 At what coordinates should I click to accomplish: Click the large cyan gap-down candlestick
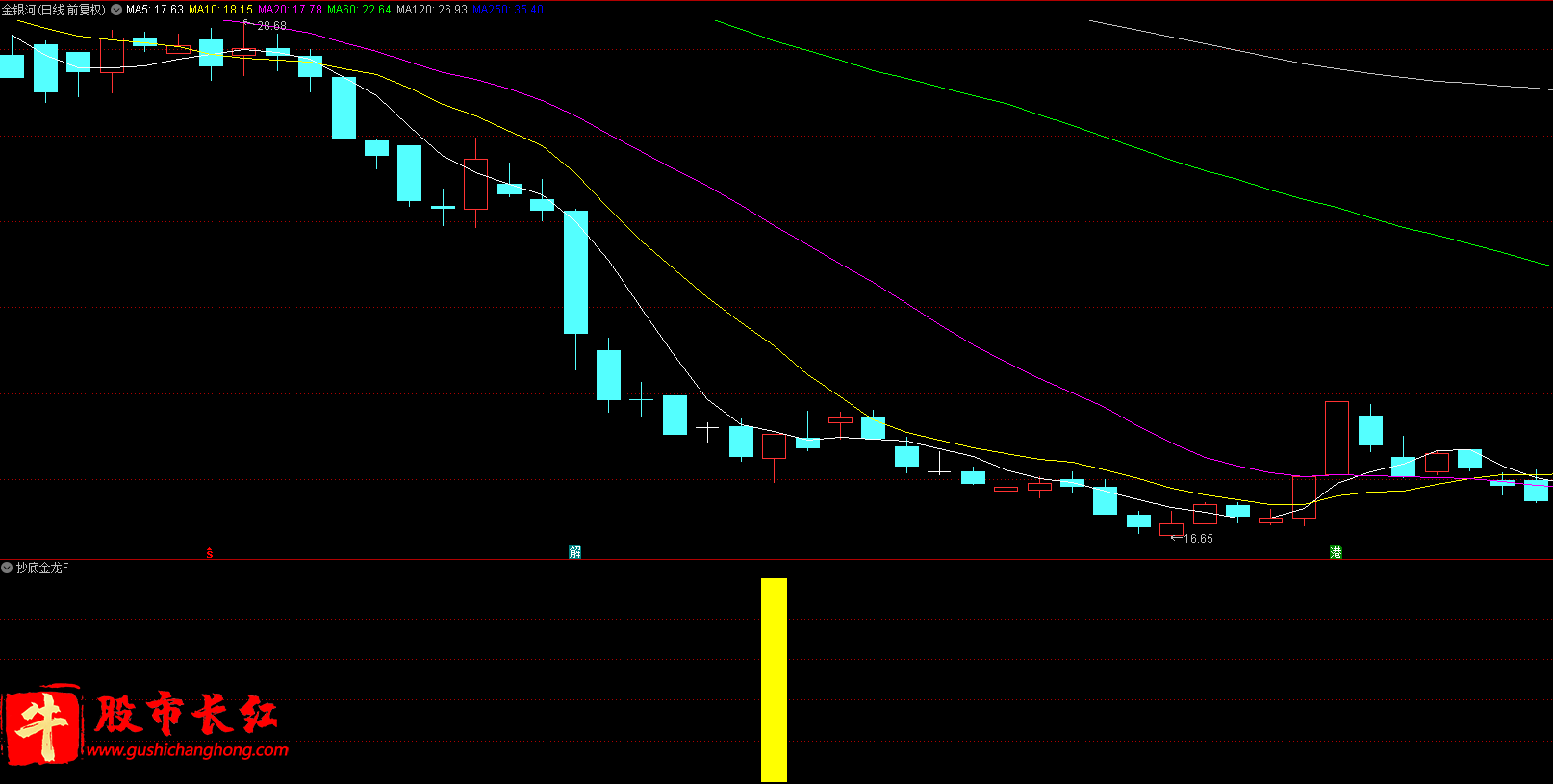(x=575, y=272)
